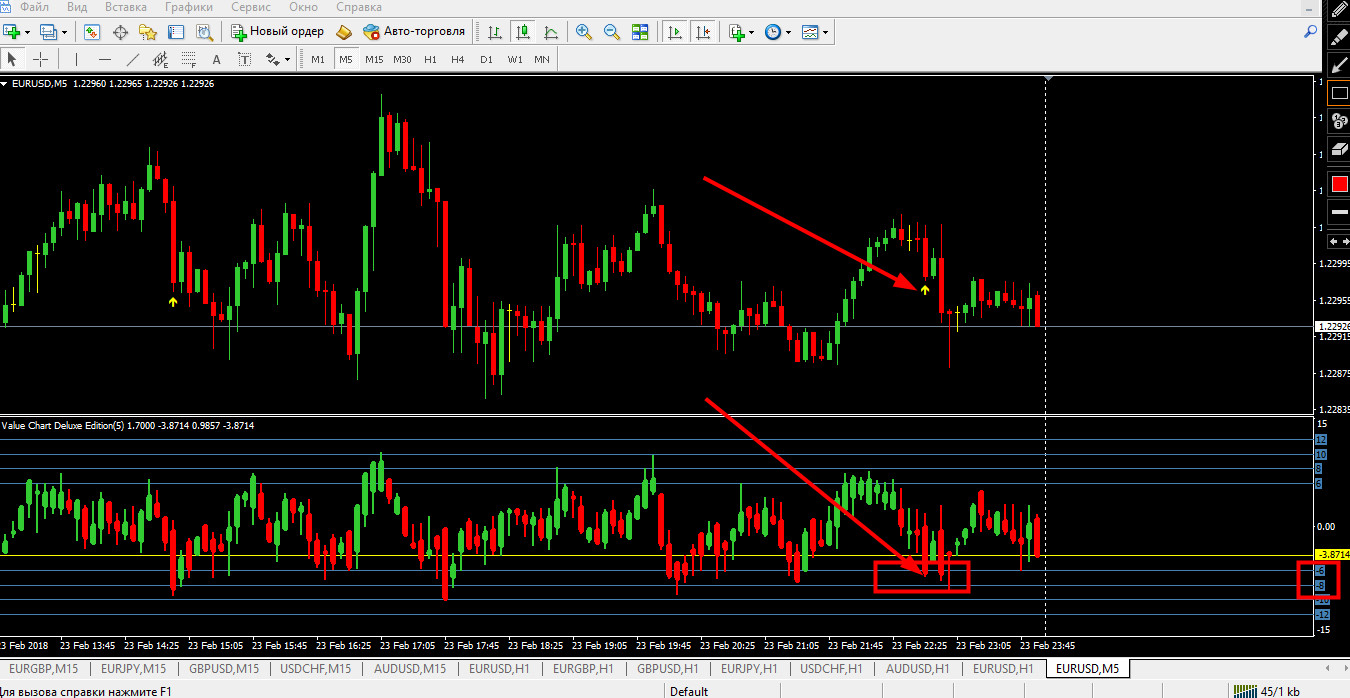Toggle chart auto scroll
The image size is (1350, 698).
(675, 32)
